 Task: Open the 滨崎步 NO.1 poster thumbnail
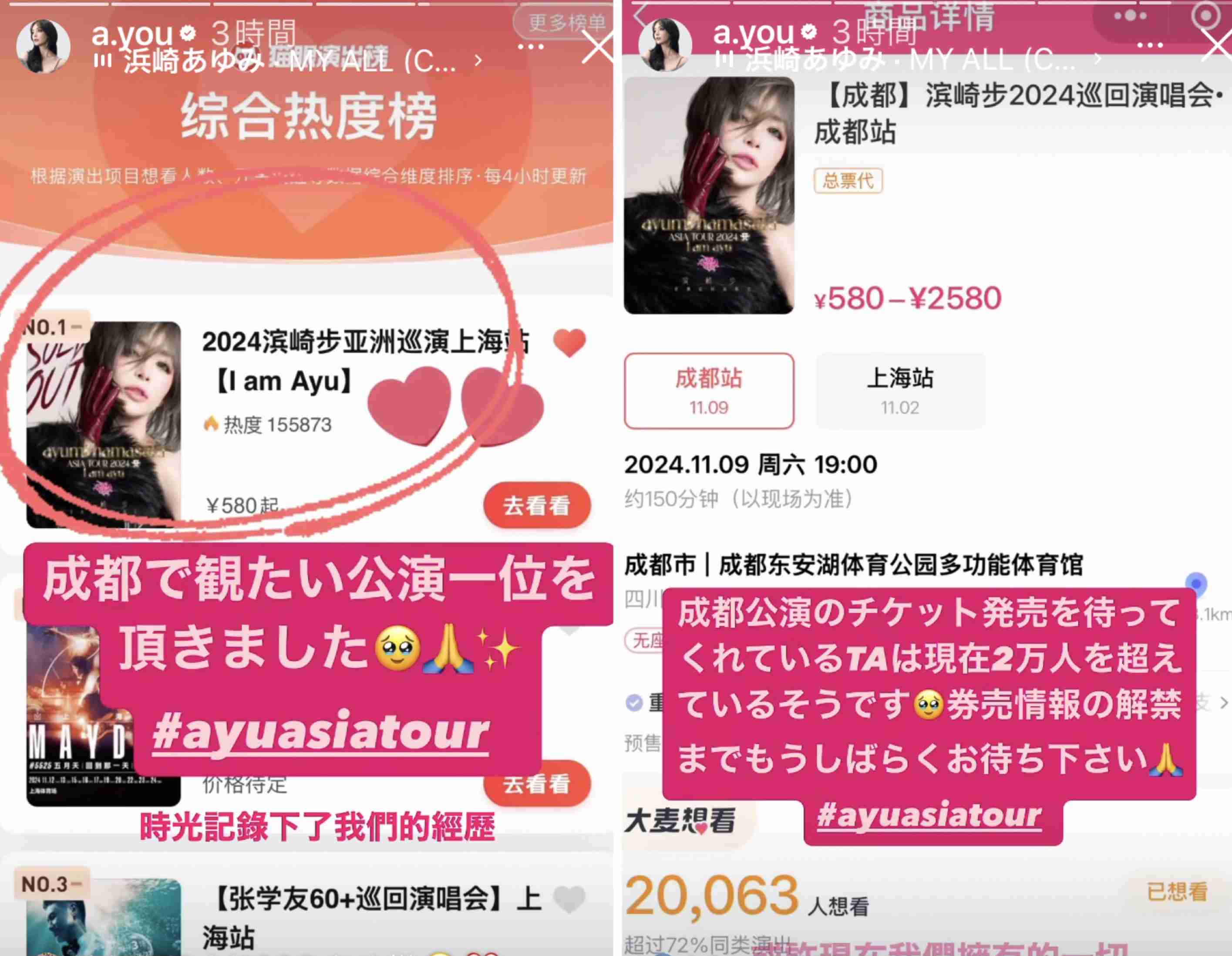(104, 424)
